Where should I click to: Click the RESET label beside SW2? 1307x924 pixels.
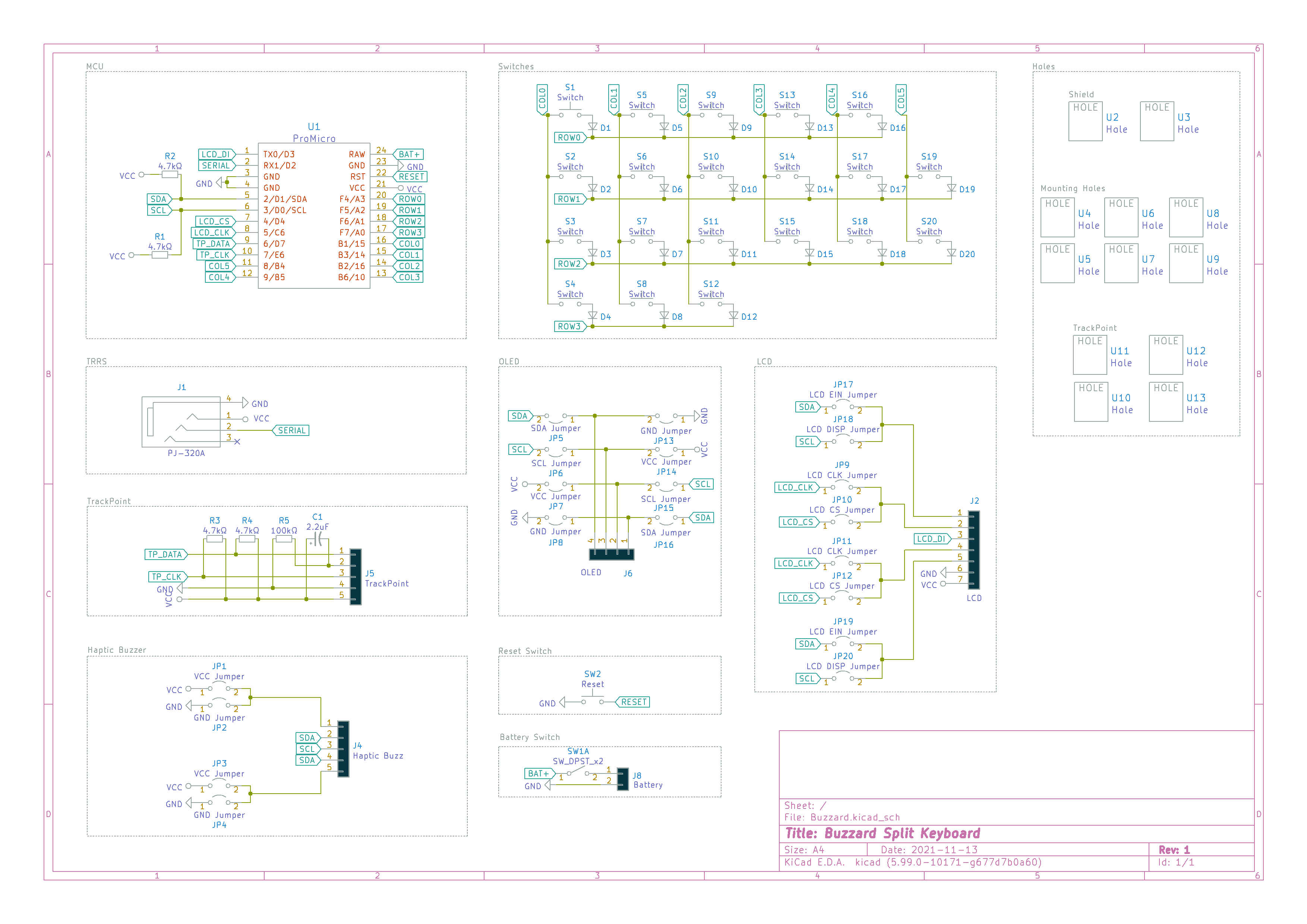[x=633, y=702]
